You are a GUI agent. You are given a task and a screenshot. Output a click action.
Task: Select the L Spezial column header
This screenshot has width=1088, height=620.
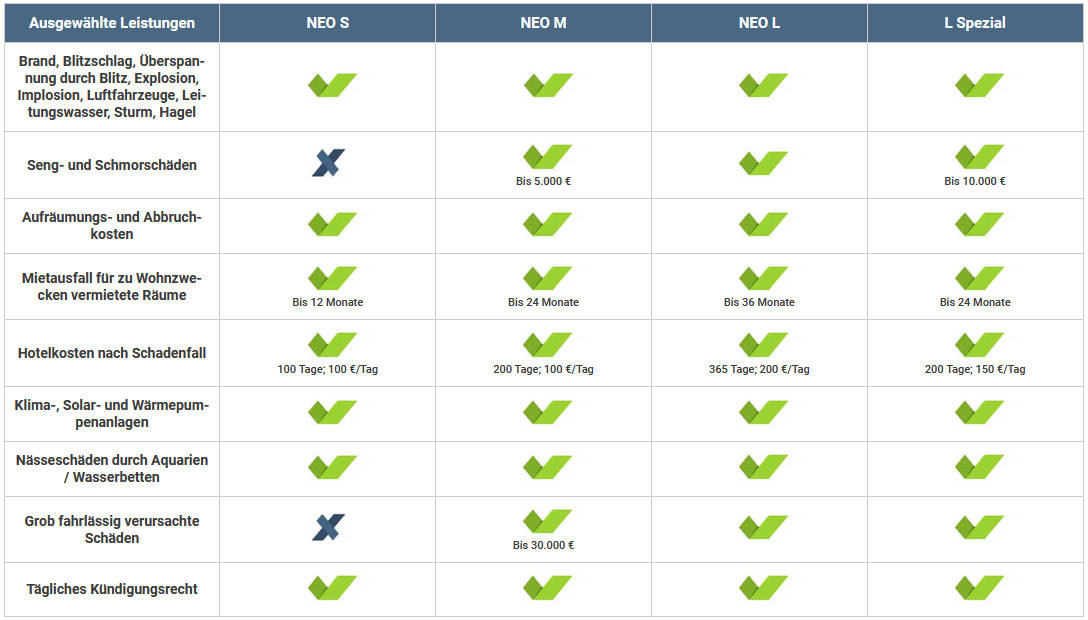(x=975, y=23)
